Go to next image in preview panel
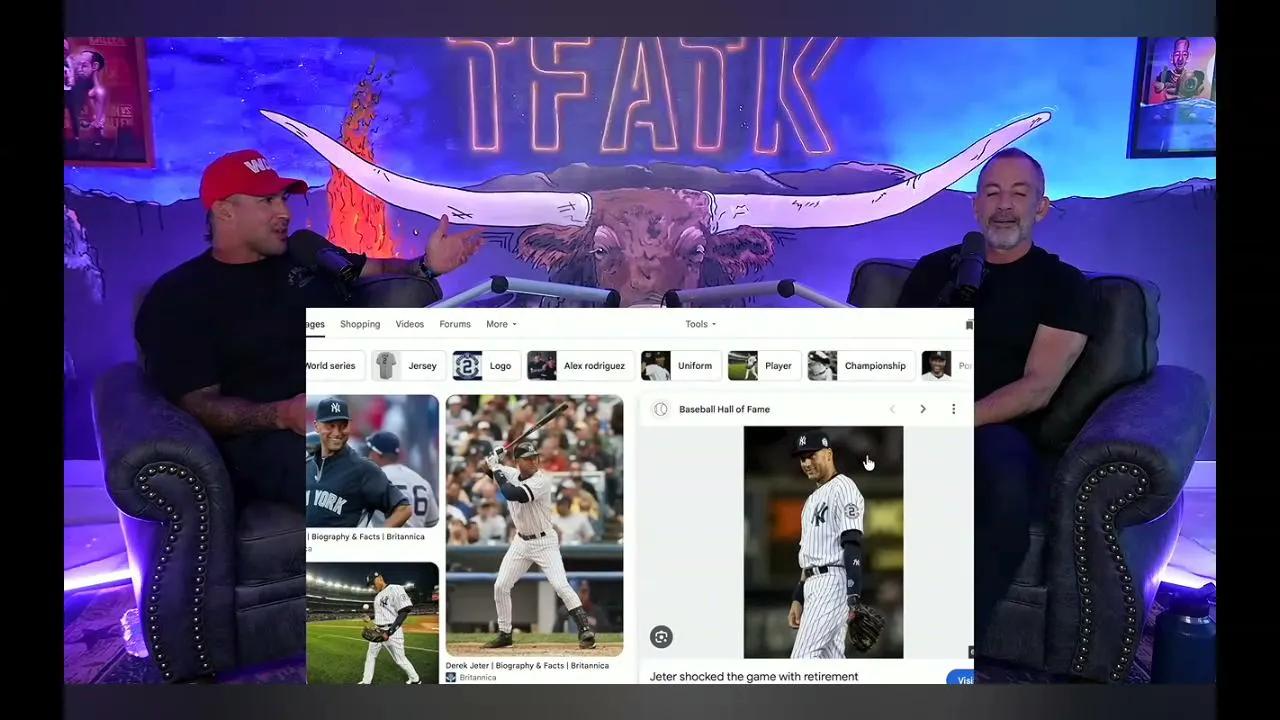 point(923,409)
